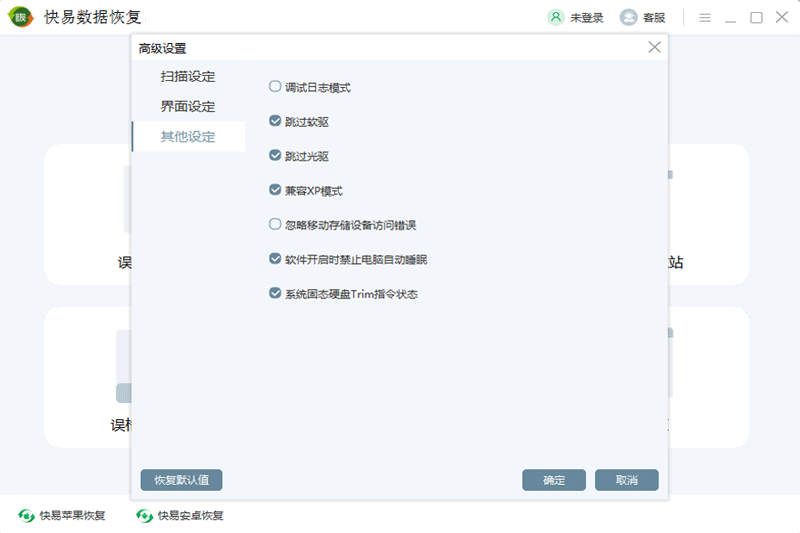The image size is (800, 533).
Task: Open 快易安卓恢复 from bottom bar
Action: (x=180, y=516)
